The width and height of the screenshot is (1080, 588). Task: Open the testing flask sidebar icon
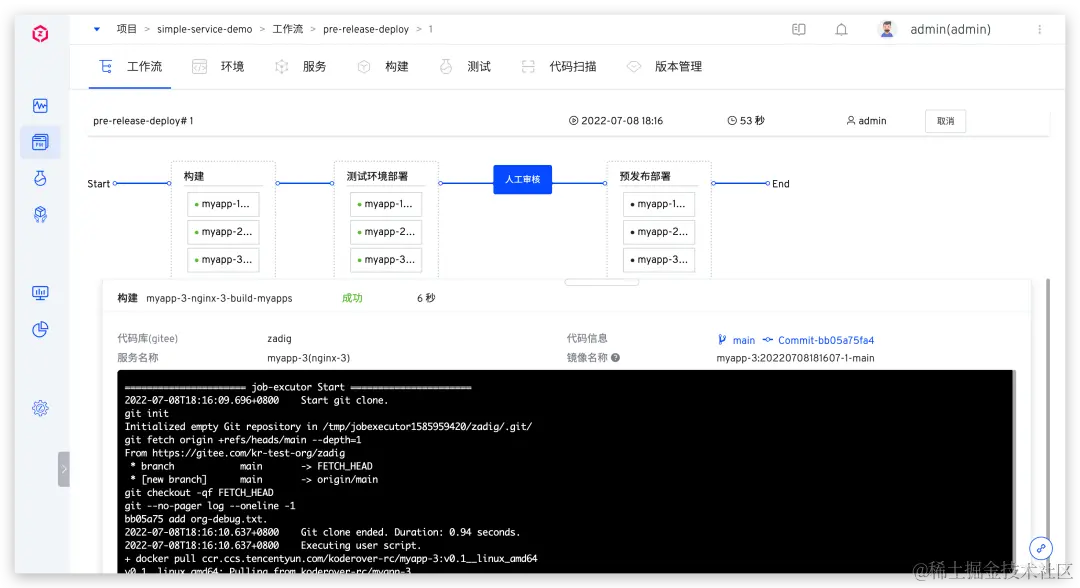40,178
